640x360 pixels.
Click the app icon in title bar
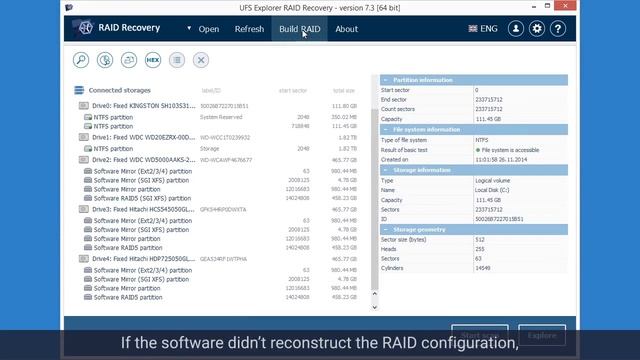tap(69, 7)
